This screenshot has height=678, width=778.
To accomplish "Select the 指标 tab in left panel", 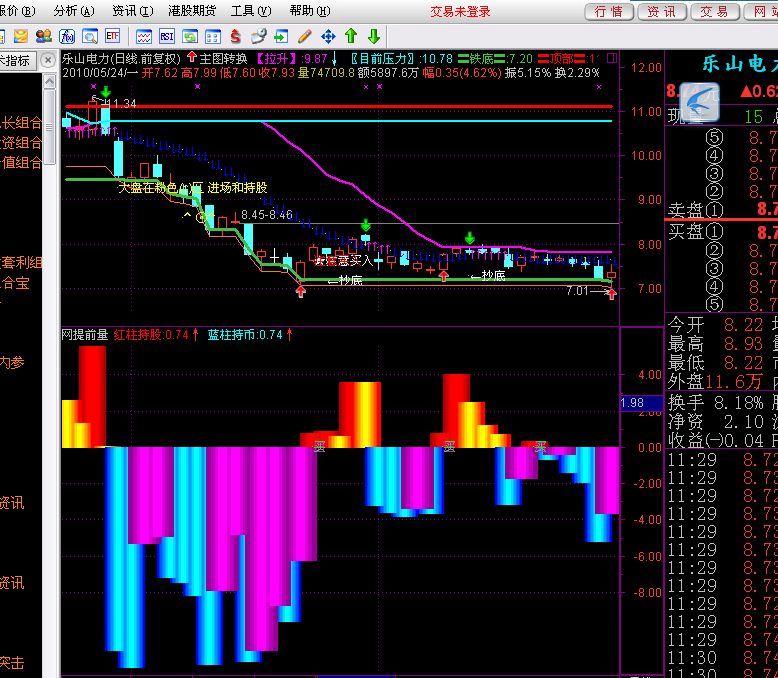I will click(17, 61).
